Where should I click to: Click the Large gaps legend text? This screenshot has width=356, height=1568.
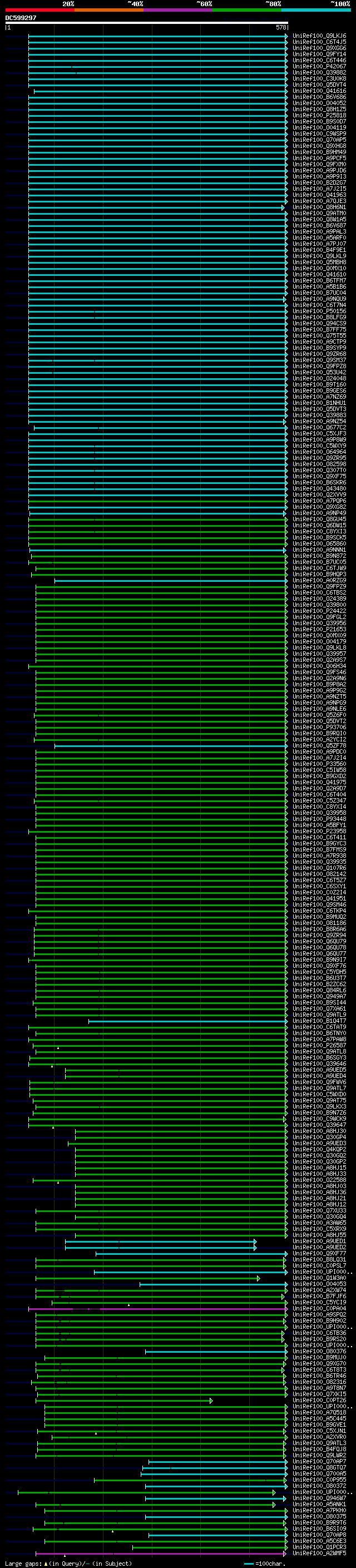tap(68, 1563)
